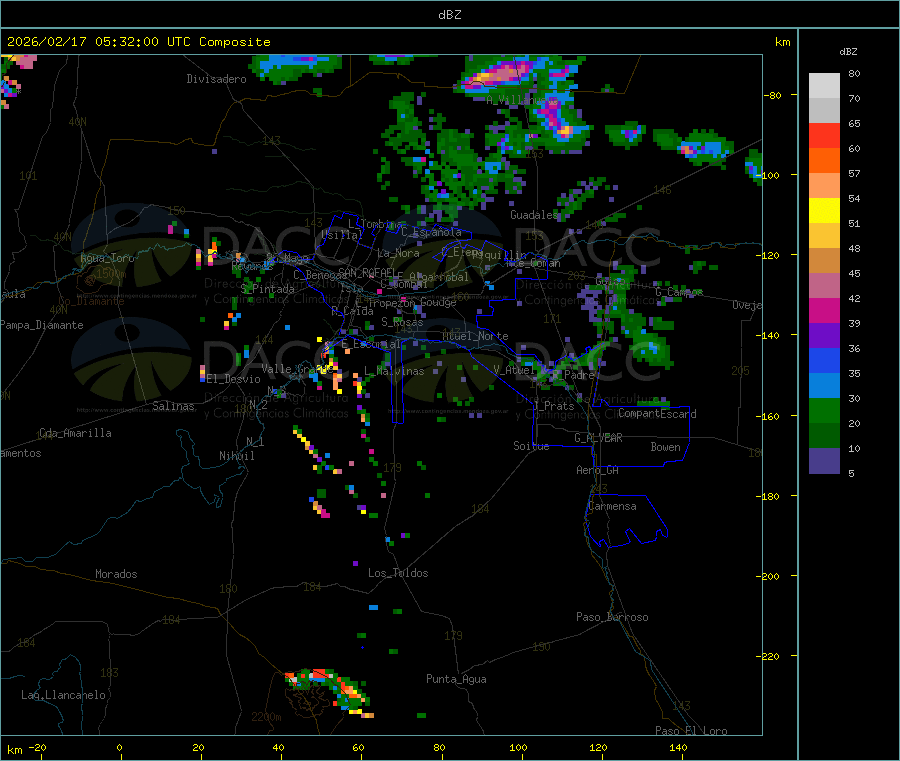
Task: Click the Goudge place label
Action: pos(438,302)
